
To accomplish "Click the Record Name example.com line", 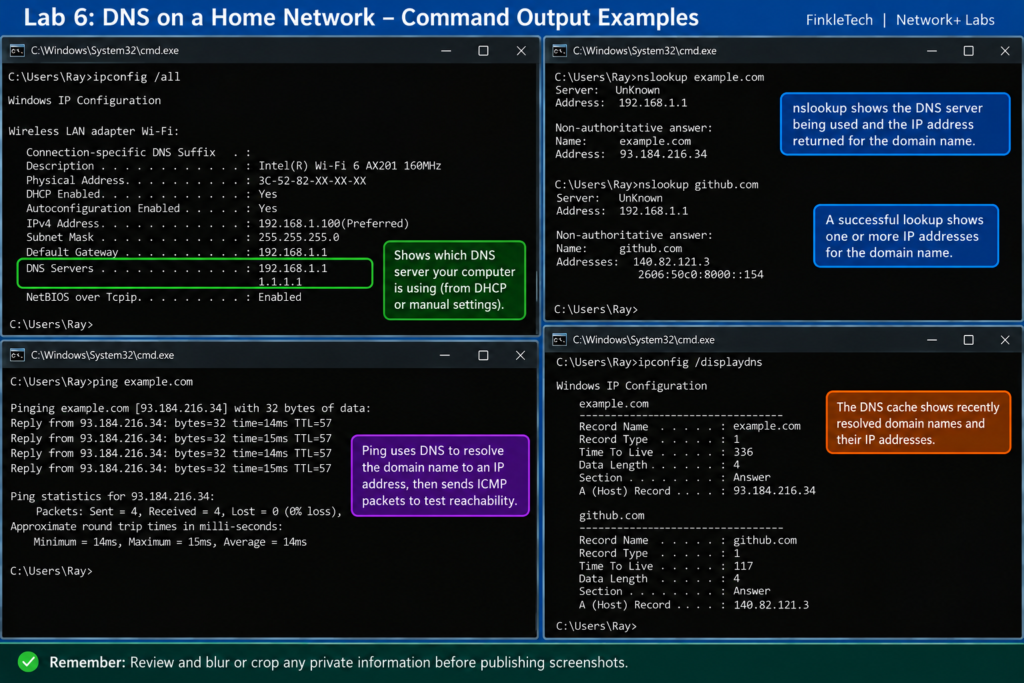I will (690, 426).
